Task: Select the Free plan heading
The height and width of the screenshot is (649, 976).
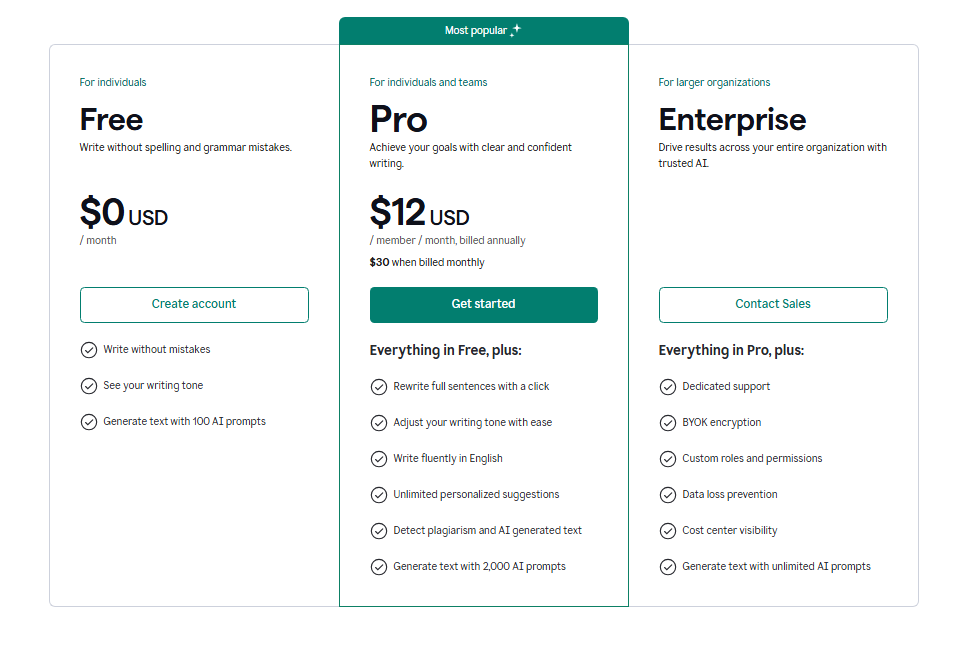Action: pos(111,120)
